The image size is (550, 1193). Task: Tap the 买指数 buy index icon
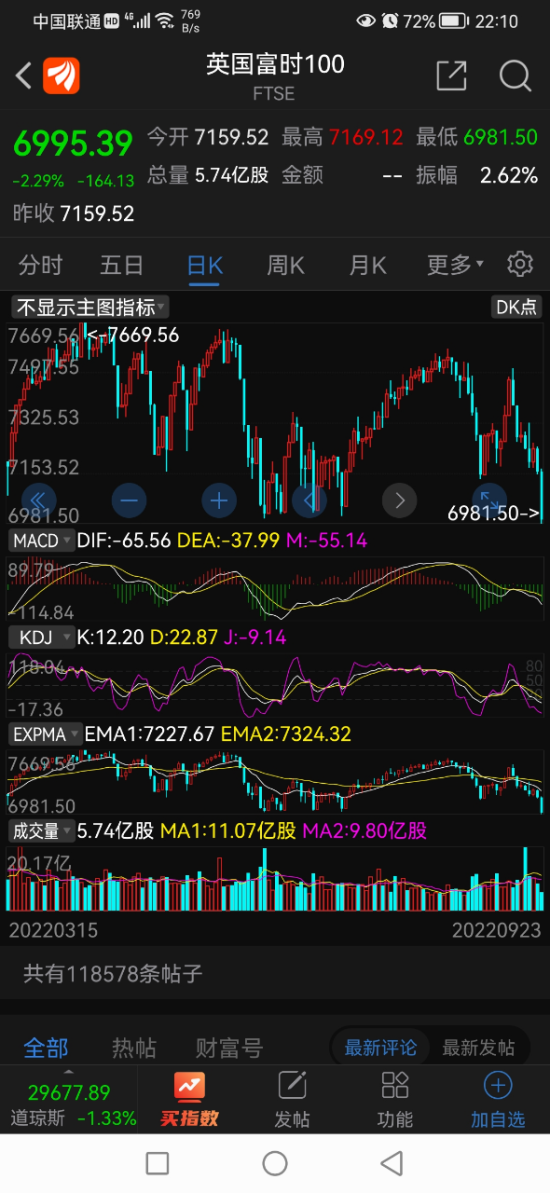(x=189, y=1100)
